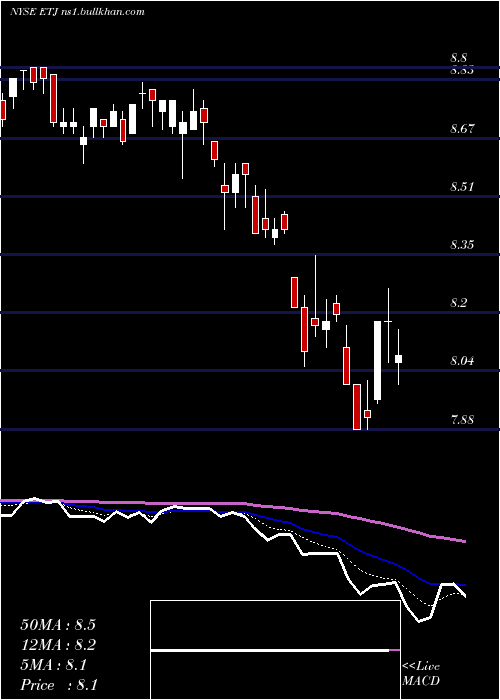The height and width of the screenshot is (700, 500).
Task: Click the blue 12MA line's right end
Action: coord(463,584)
